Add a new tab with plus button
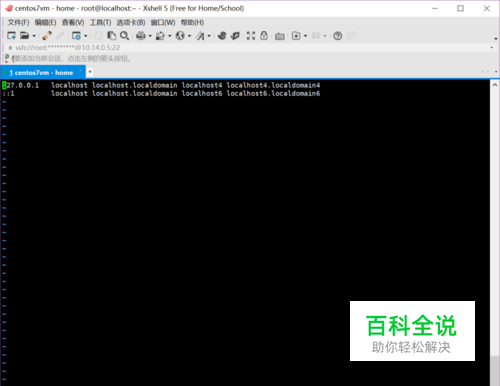 (90, 72)
